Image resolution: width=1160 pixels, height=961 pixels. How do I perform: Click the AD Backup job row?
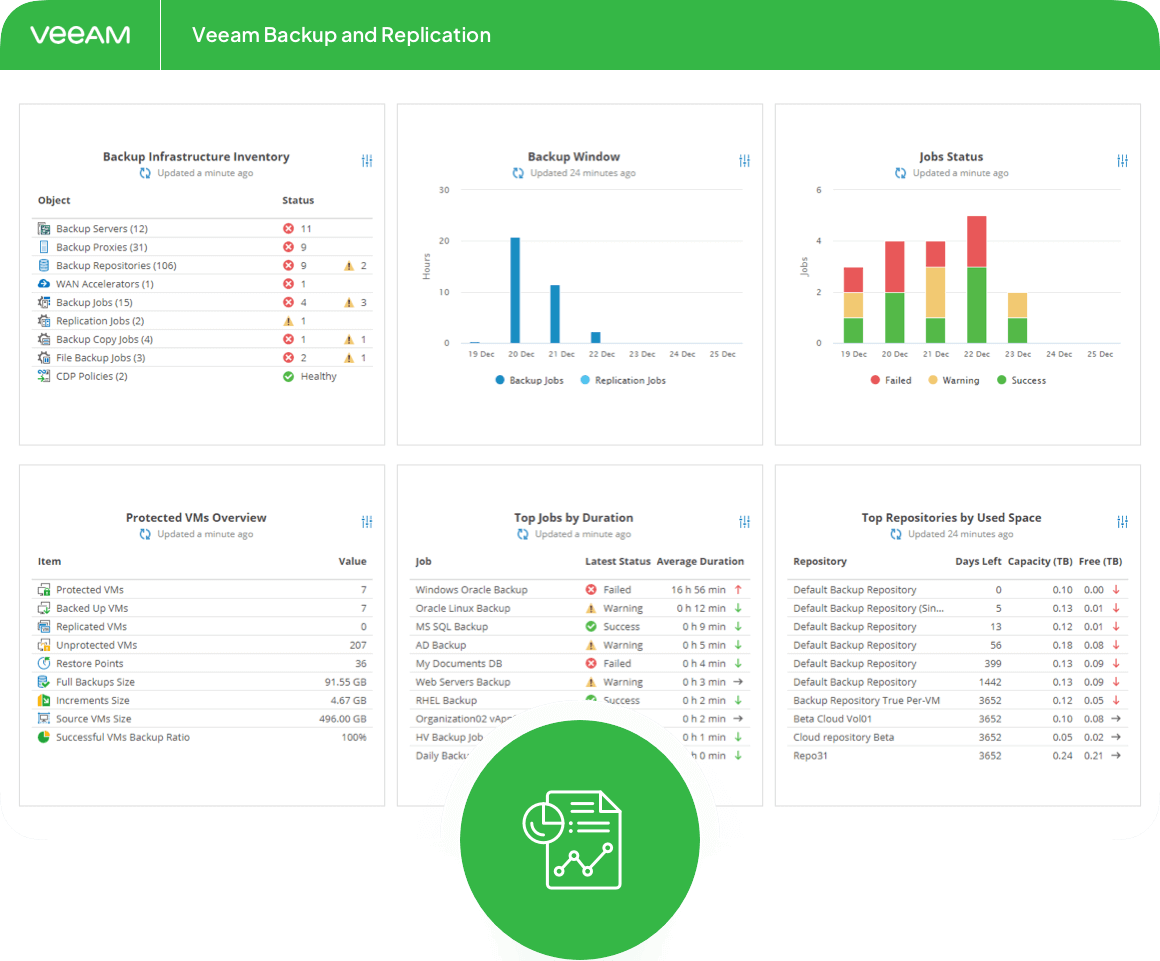click(580, 645)
